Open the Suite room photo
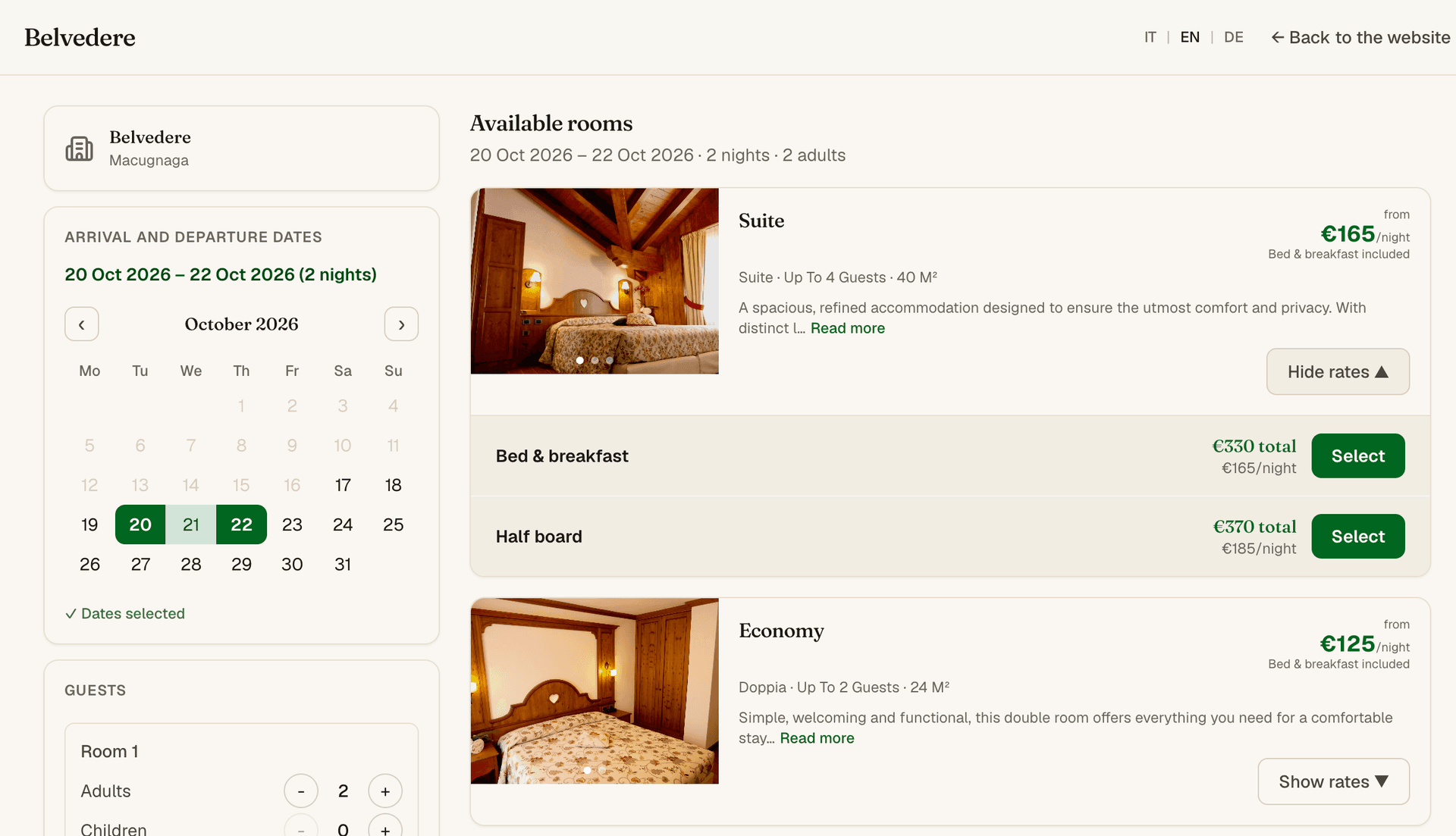The image size is (1456, 836). click(x=595, y=280)
